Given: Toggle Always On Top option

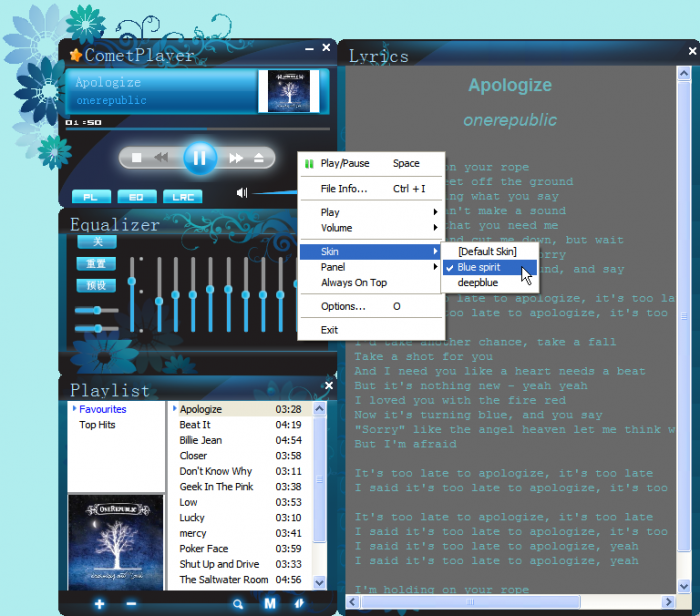Looking at the screenshot, I should [x=371, y=283].
